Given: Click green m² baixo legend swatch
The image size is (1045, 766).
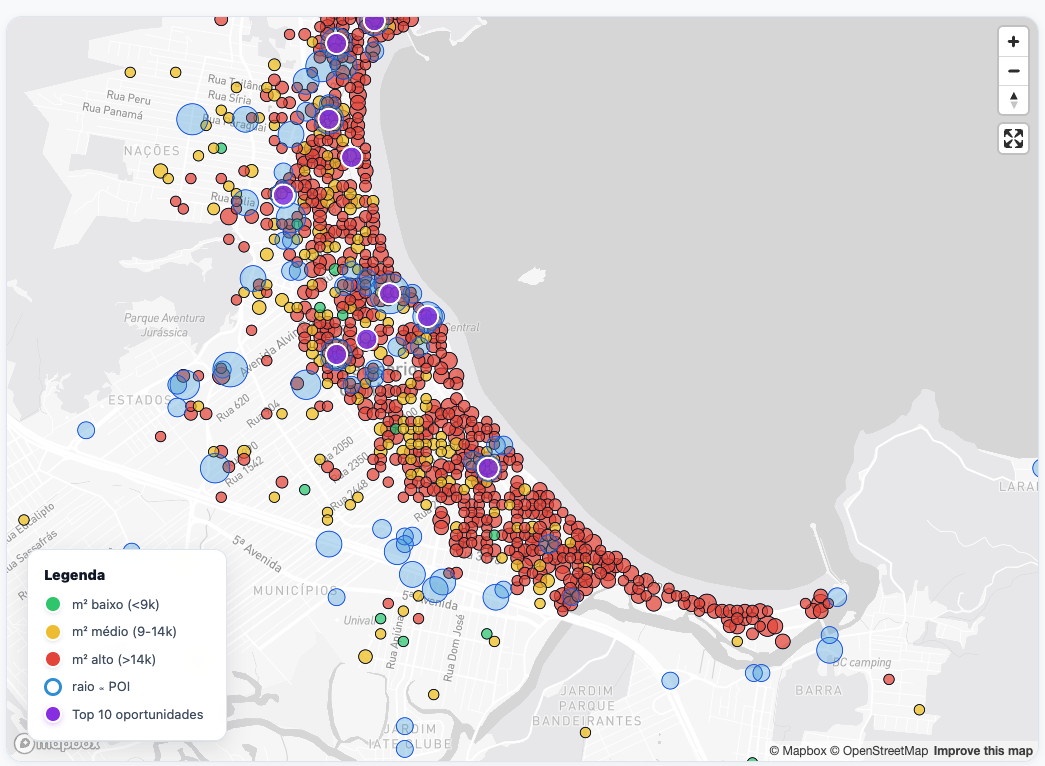Looking at the screenshot, I should coord(53,605).
